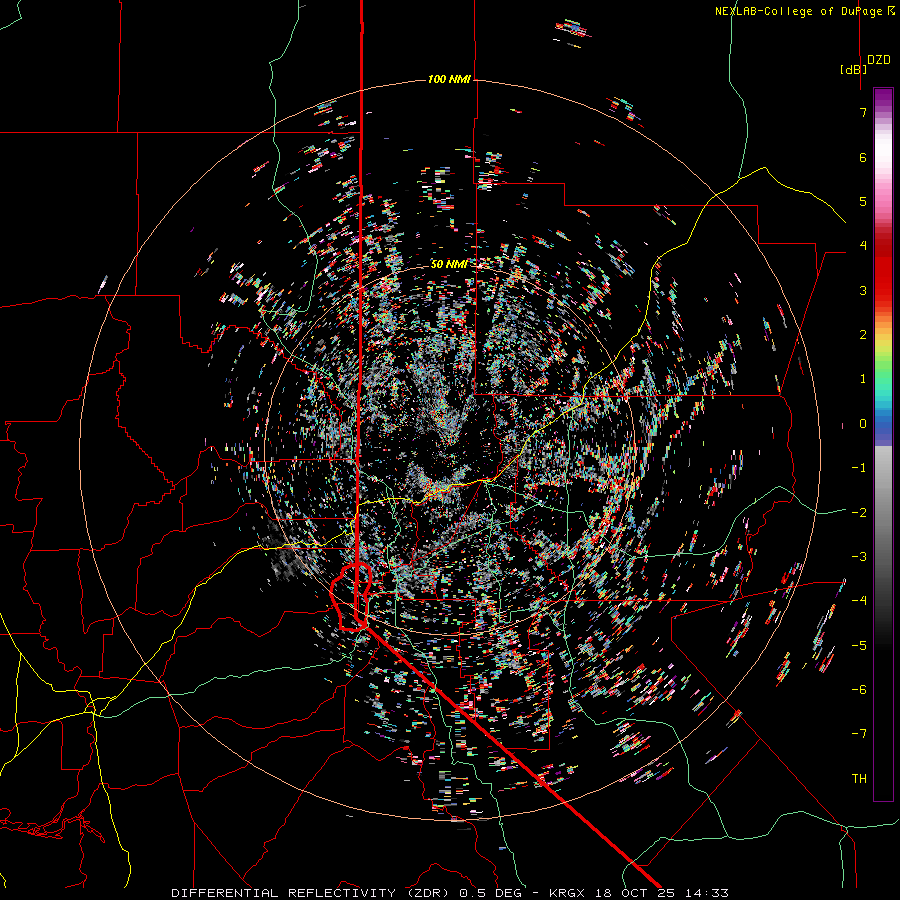
Task: Click the 0.5 DEG elevation label
Action: [491, 893]
